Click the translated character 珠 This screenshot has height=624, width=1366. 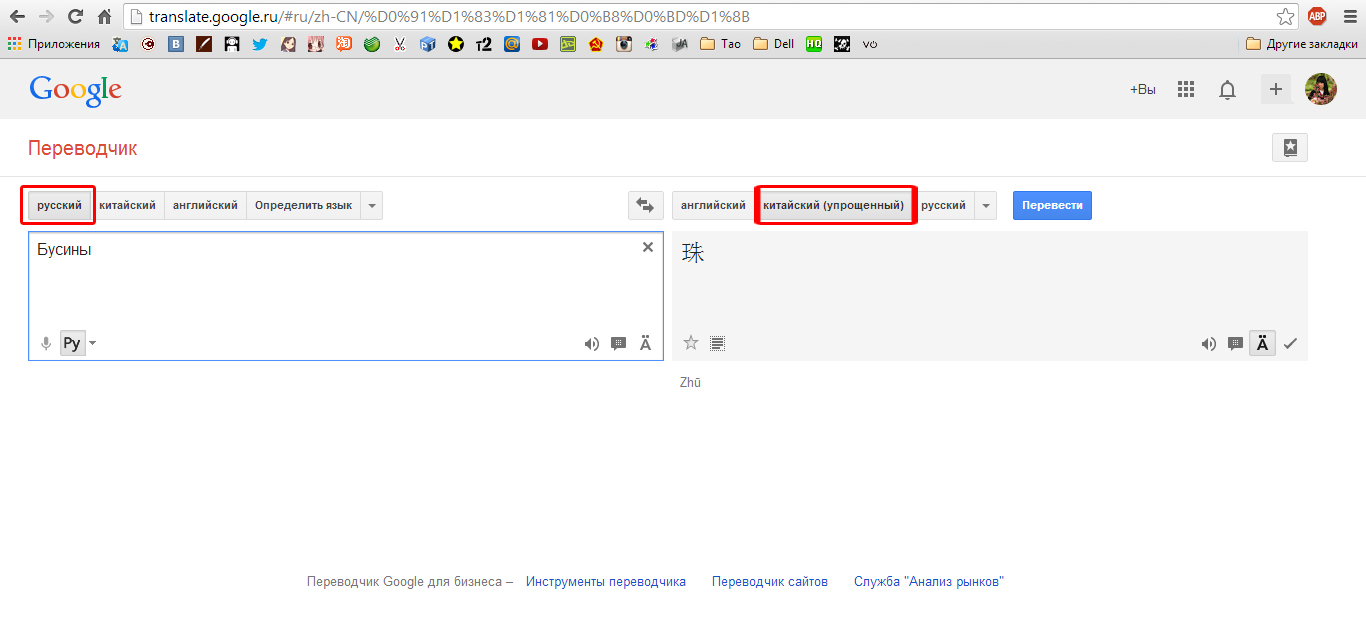tap(693, 253)
